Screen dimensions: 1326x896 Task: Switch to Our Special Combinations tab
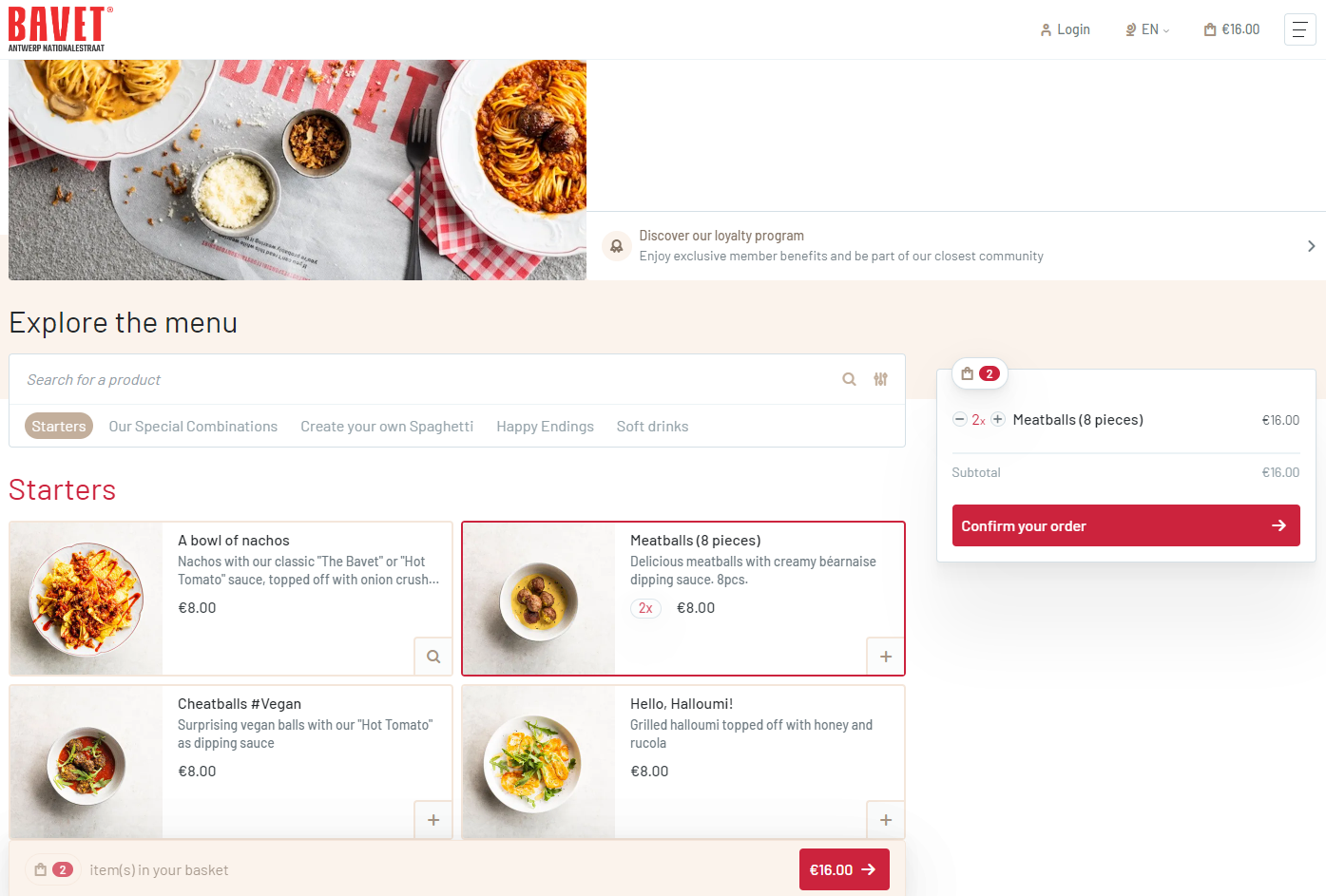pos(193,426)
